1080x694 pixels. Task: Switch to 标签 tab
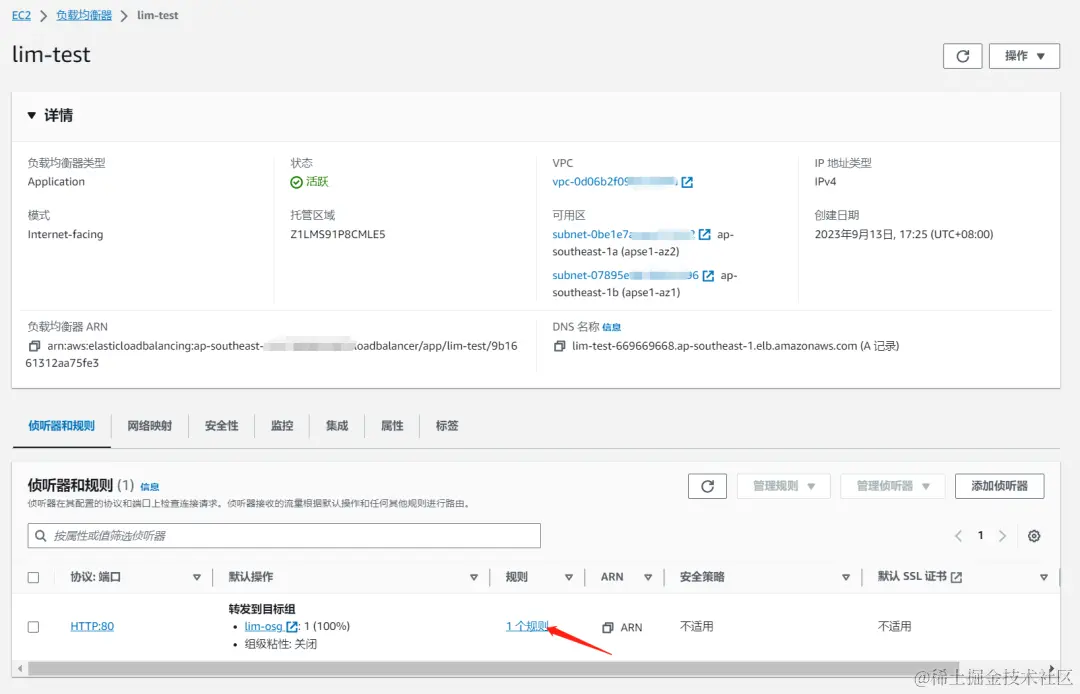point(447,426)
